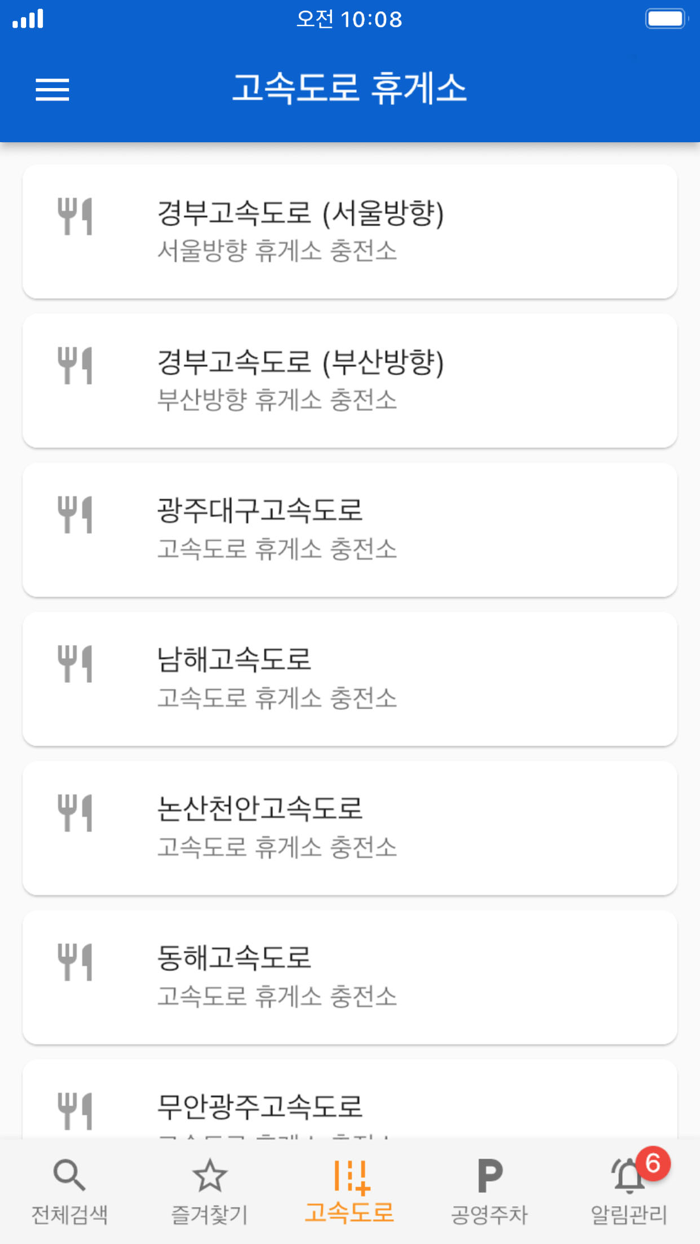Tap the rest stop icon beside 무안광주고속도로

[74, 1110]
